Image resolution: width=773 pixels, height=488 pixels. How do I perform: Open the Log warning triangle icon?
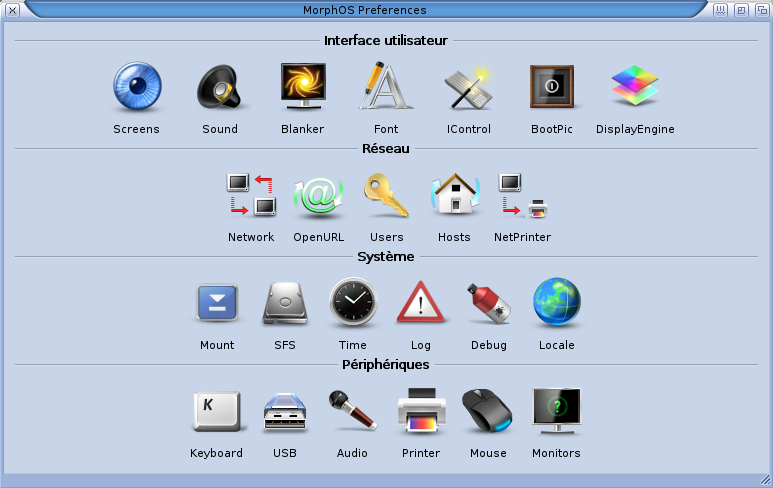421,302
